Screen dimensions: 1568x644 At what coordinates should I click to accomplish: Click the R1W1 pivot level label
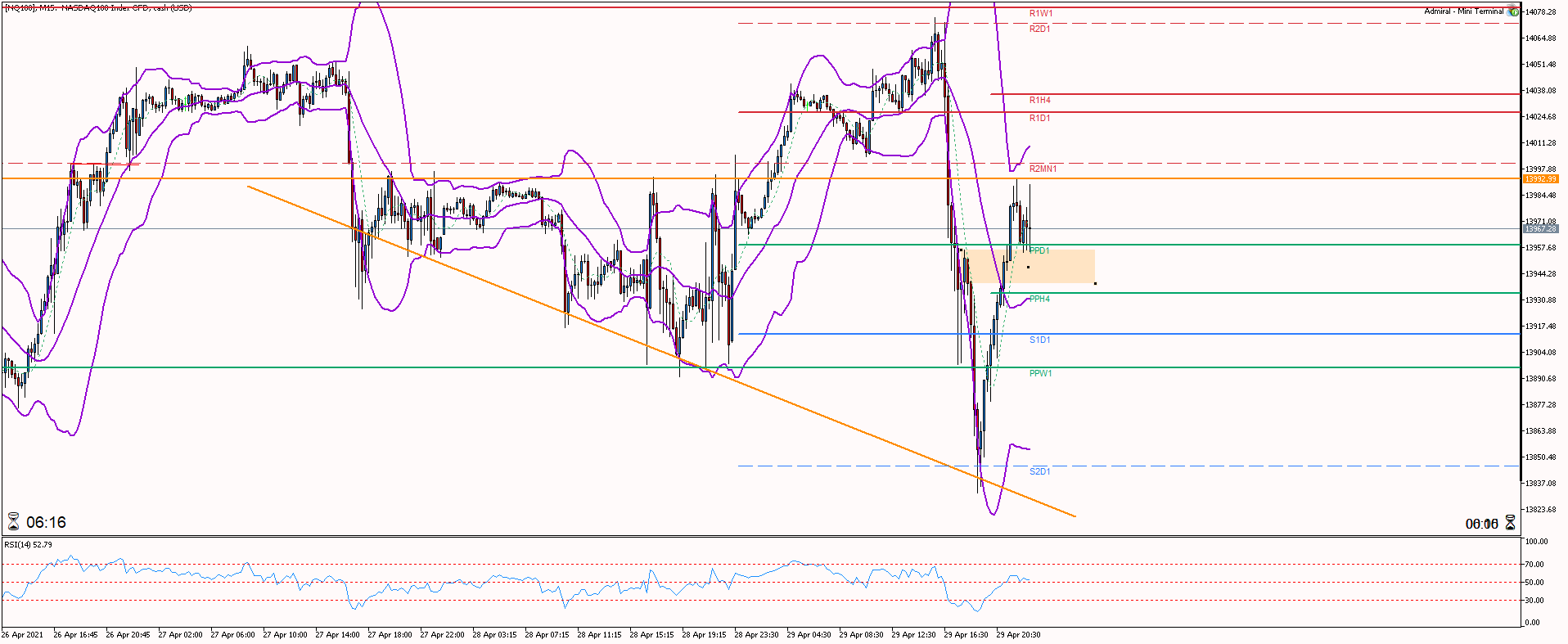tap(1041, 13)
